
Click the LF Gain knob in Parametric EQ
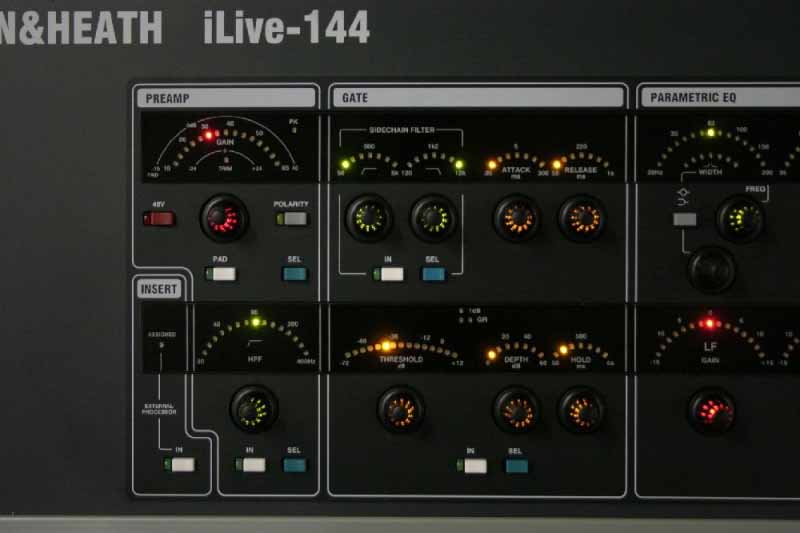711,410
